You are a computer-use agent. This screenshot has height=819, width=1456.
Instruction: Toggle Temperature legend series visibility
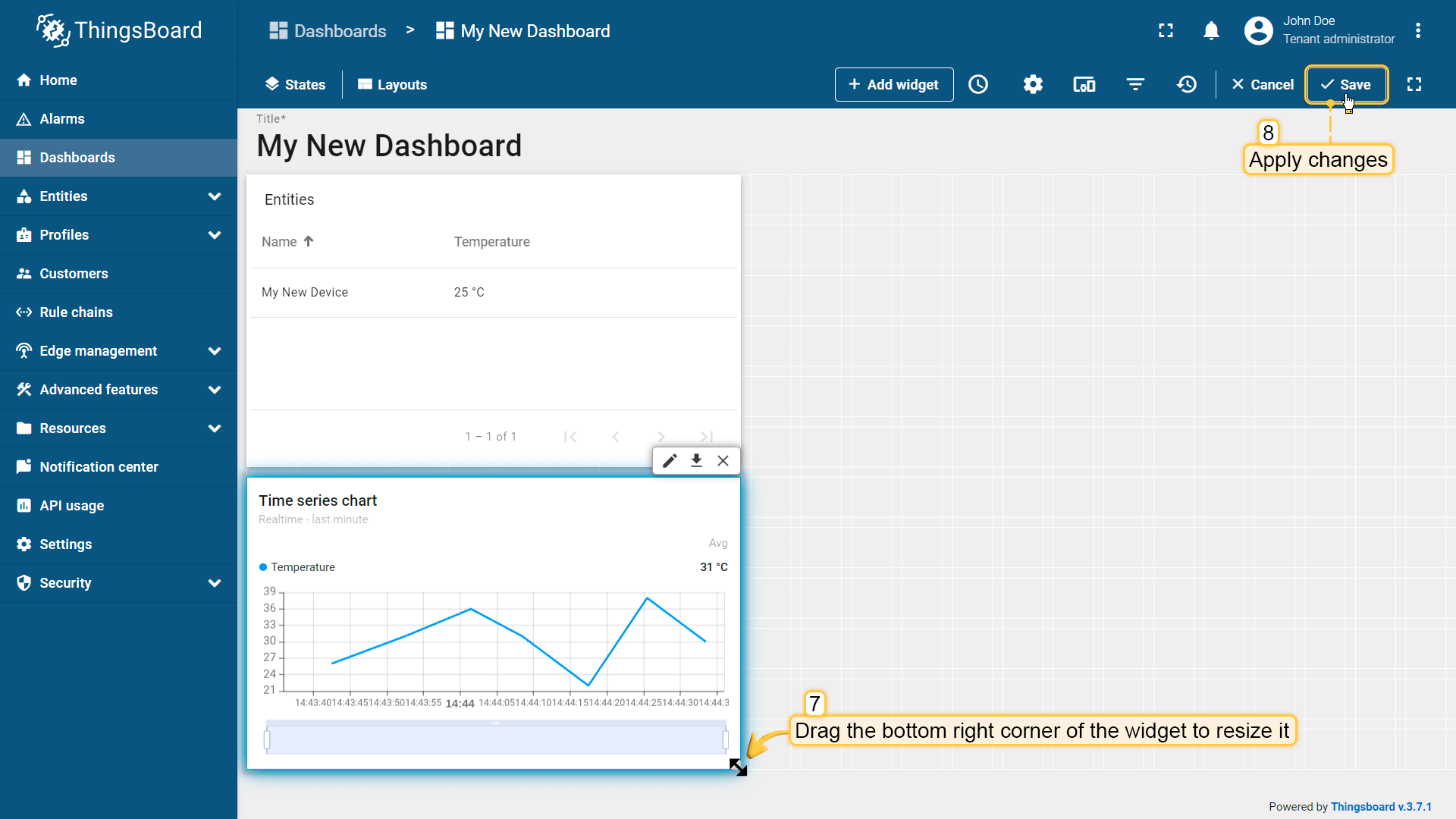(x=303, y=567)
